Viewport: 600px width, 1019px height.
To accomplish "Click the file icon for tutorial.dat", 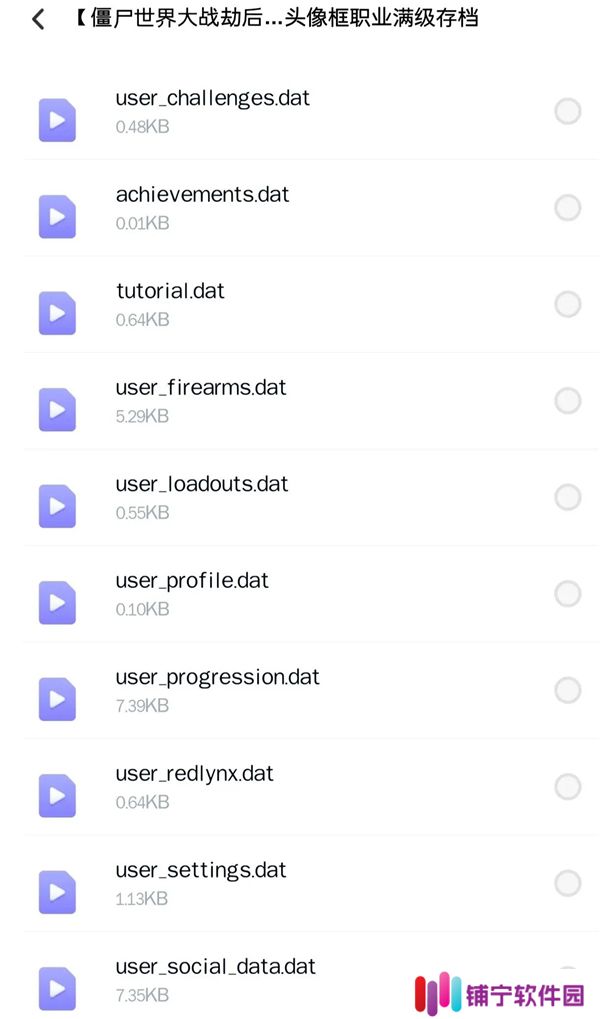I will (57, 313).
